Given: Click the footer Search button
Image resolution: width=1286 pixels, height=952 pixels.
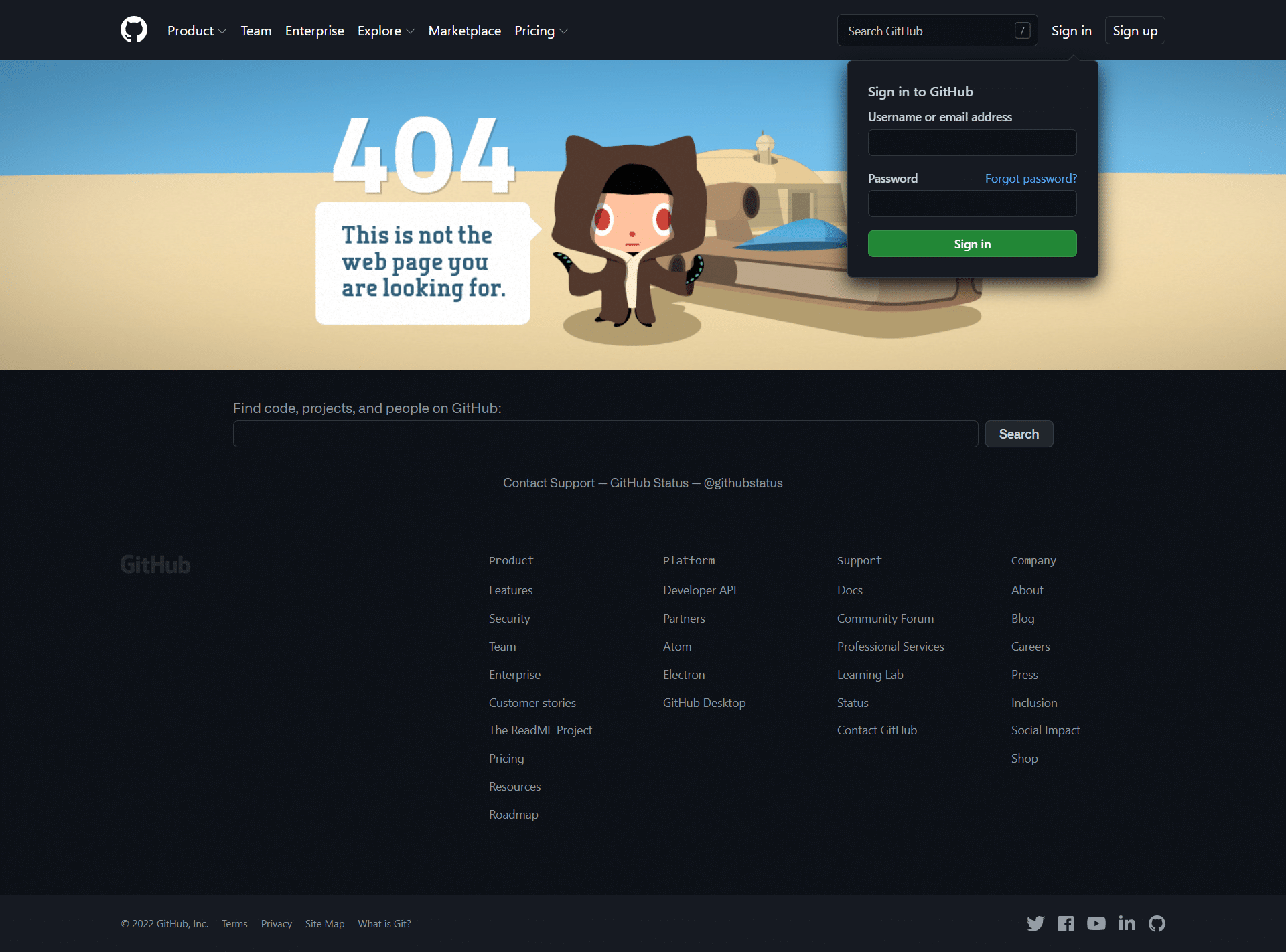Looking at the screenshot, I should (x=1019, y=434).
